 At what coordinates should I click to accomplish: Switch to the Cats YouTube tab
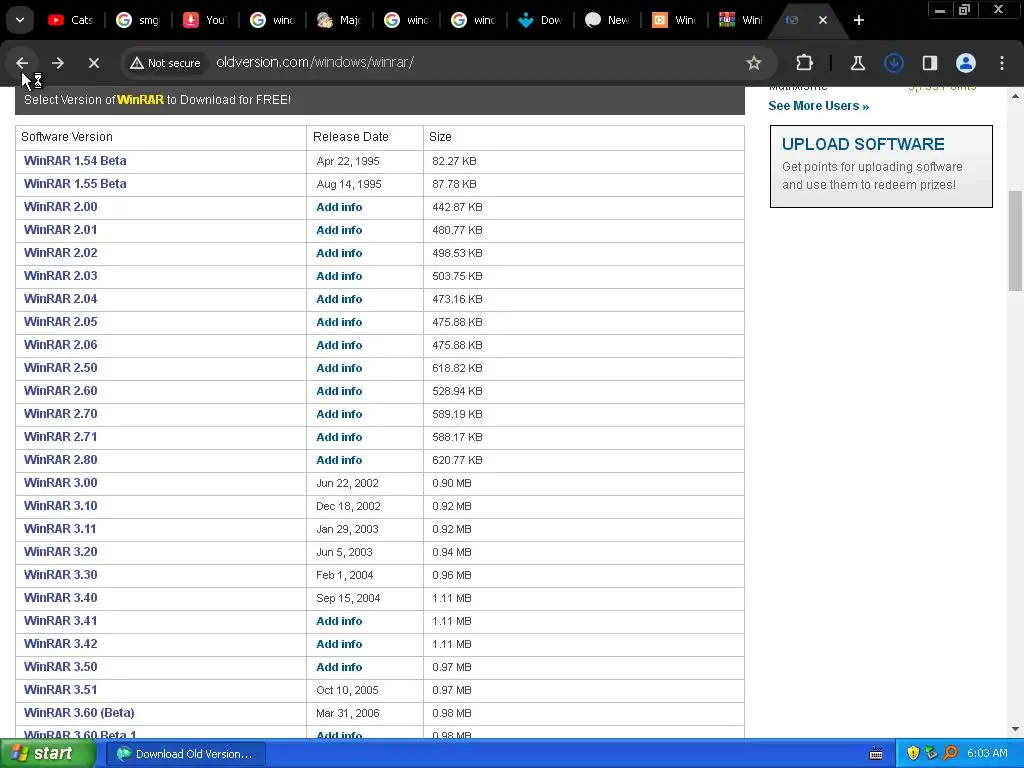point(71,20)
